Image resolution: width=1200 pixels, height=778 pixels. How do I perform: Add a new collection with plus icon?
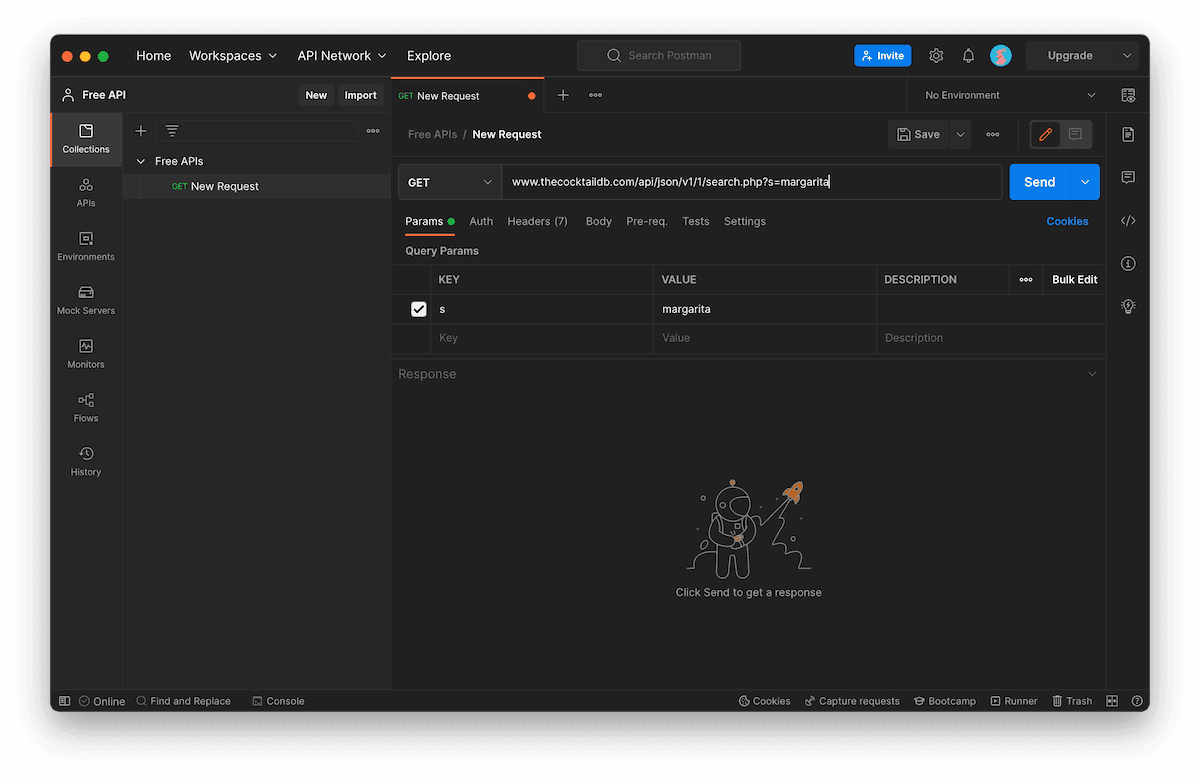[x=141, y=131]
